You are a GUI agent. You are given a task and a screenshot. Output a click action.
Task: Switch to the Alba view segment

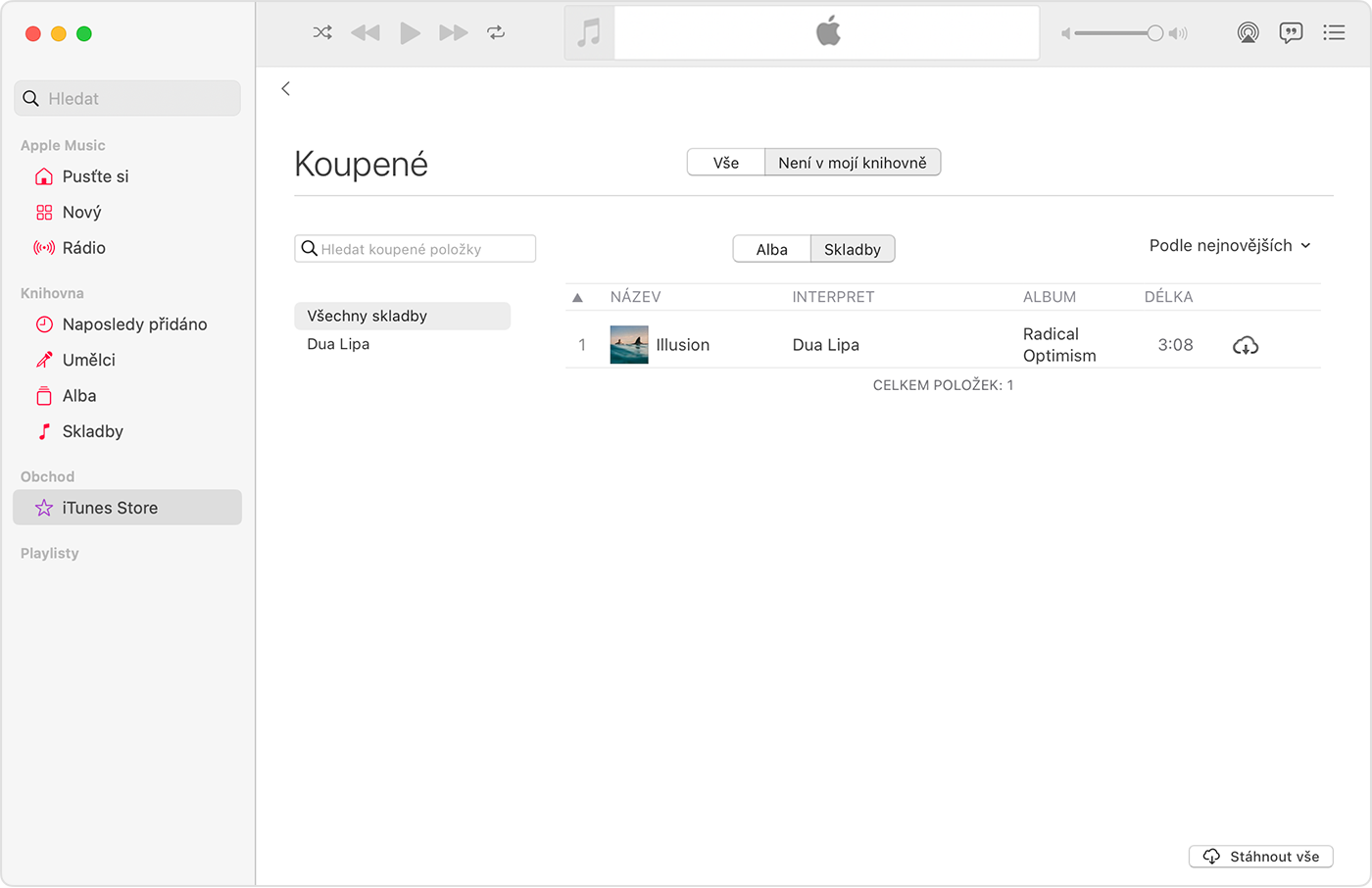[x=772, y=249]
